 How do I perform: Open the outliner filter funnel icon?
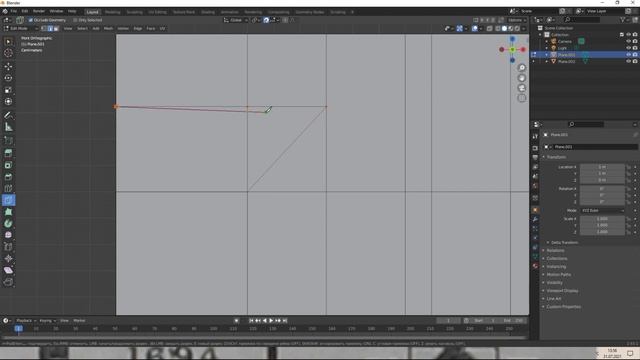[x=623, y=20]
